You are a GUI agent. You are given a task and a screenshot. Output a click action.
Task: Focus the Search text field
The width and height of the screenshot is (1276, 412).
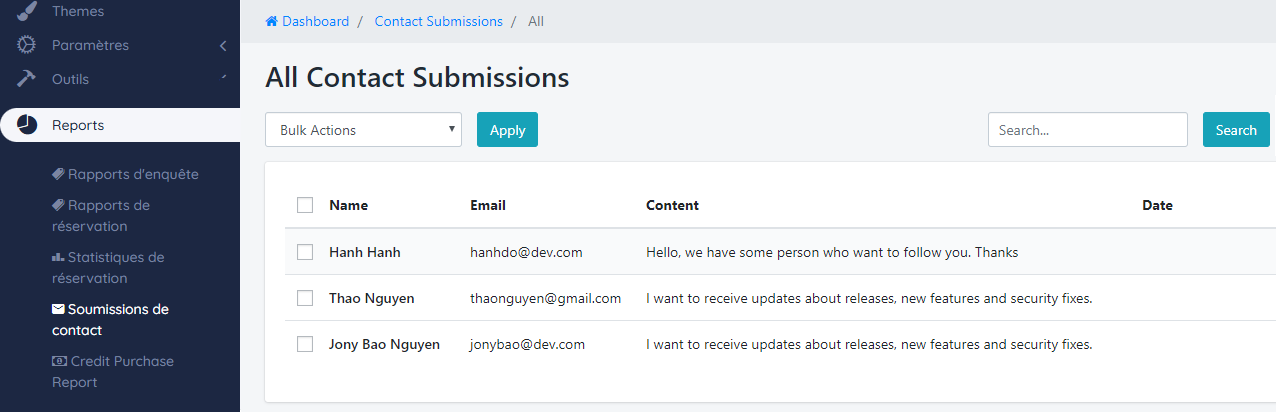[1087, 130]
